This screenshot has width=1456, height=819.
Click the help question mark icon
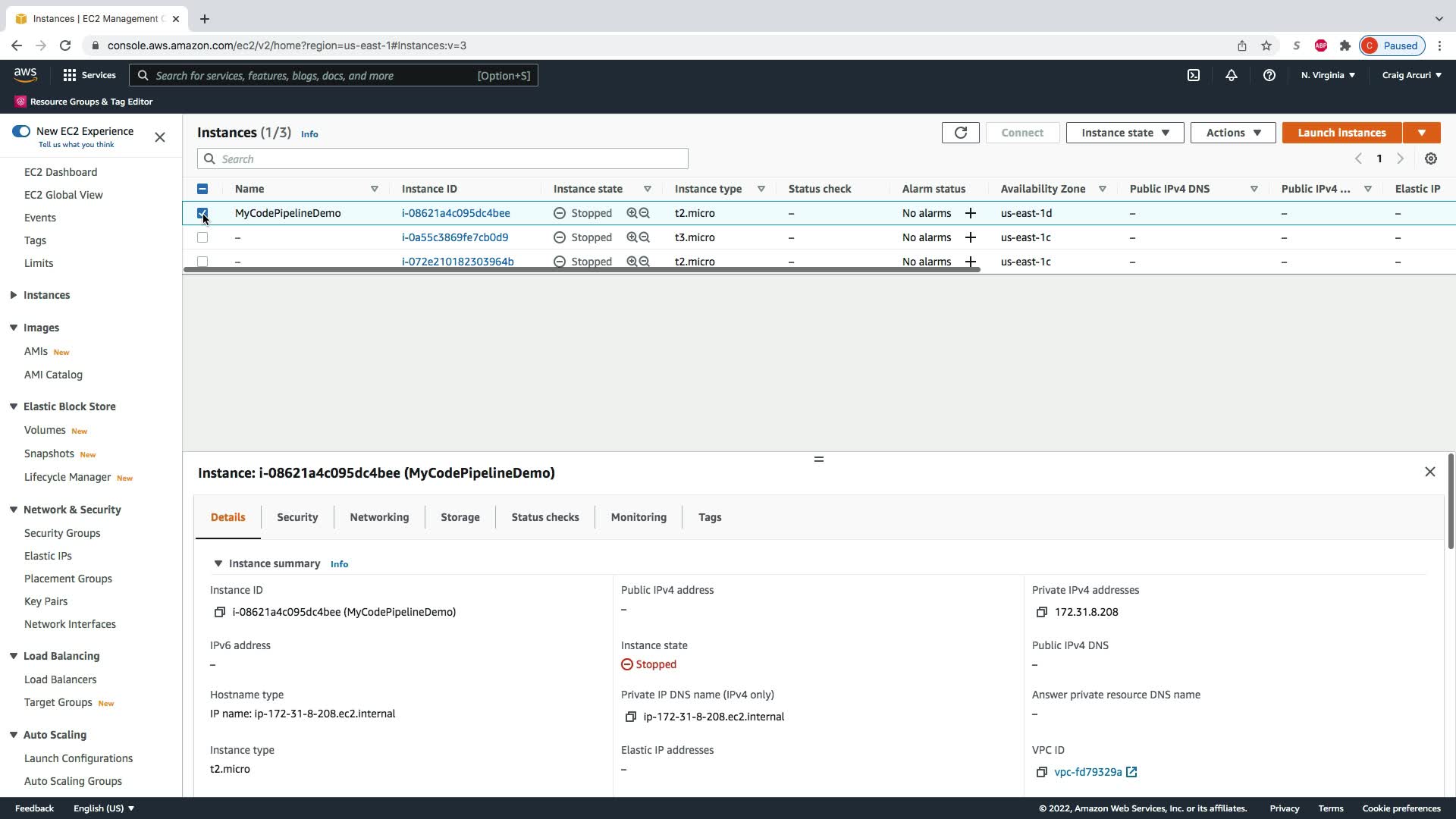pos(1269,75)
